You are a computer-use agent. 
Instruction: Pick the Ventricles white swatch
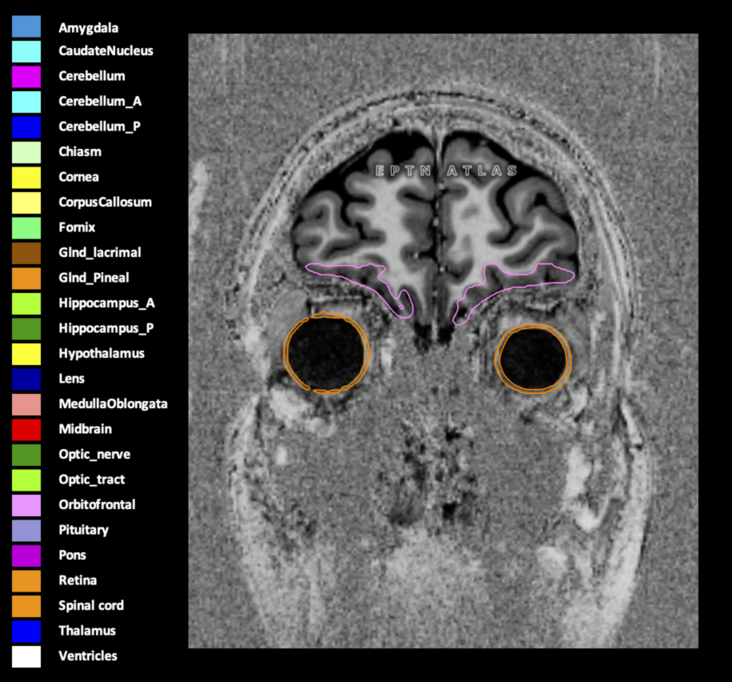pyautogui.click(x=26, y=656)
